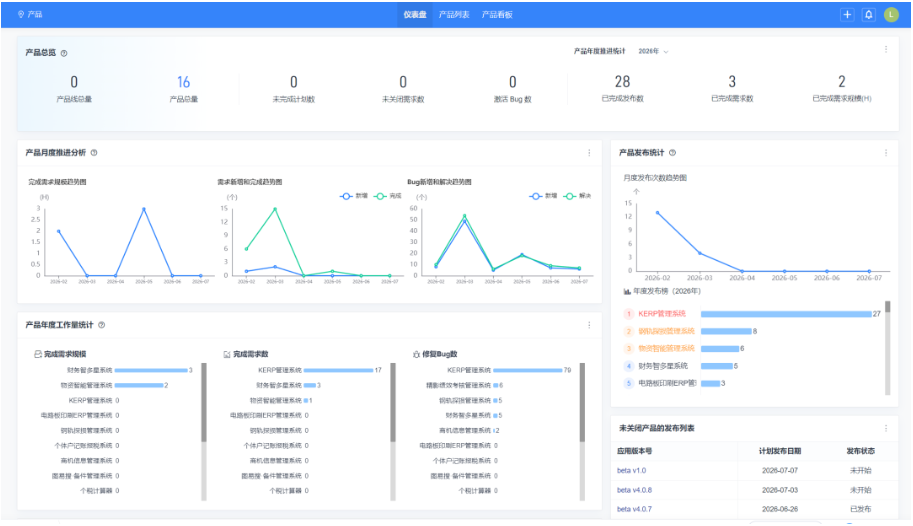Switch to 仪表盘 tab
913x526 pixels.
click(x=415, y=15)
